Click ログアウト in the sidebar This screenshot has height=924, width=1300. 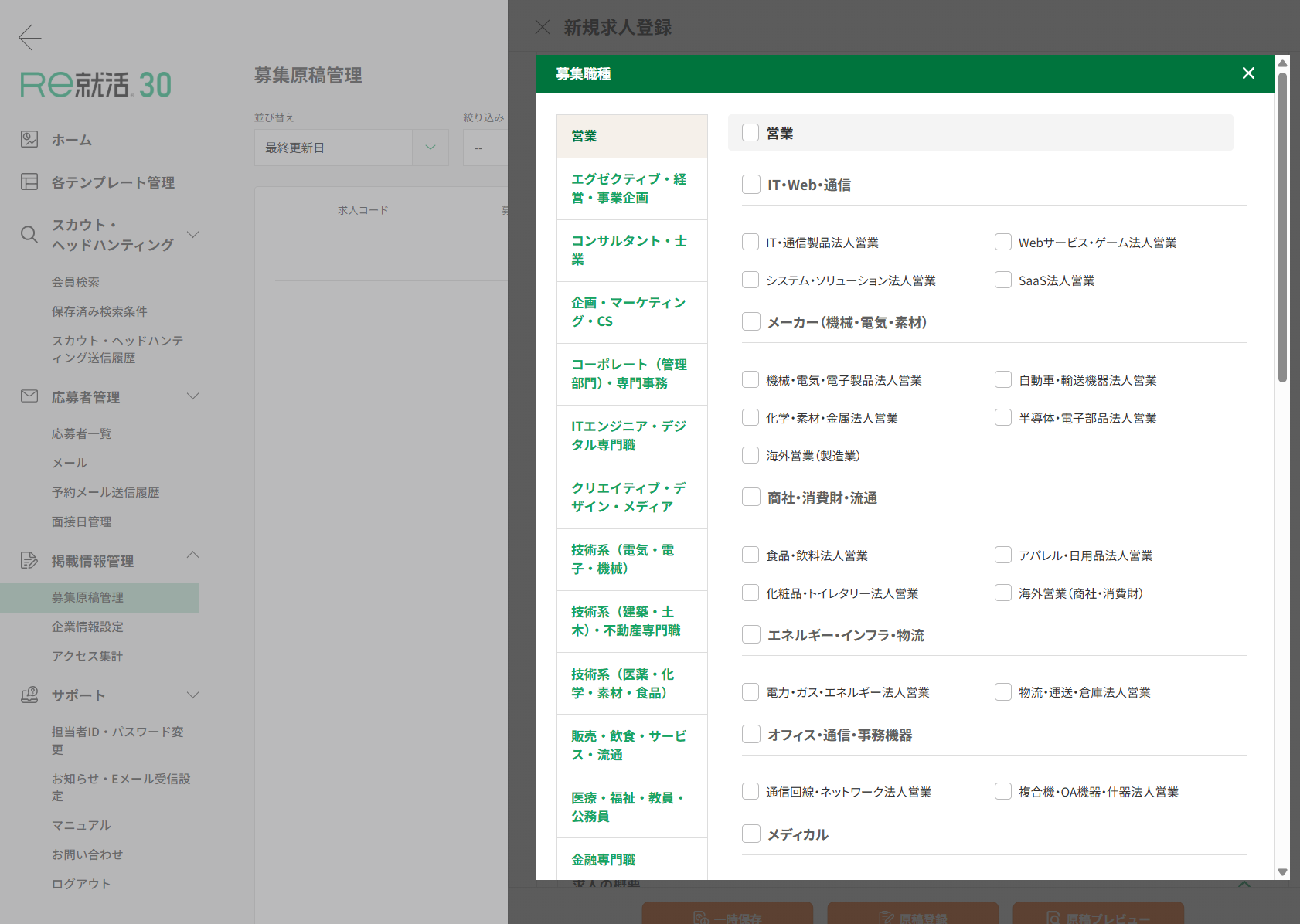pos(81,884)
